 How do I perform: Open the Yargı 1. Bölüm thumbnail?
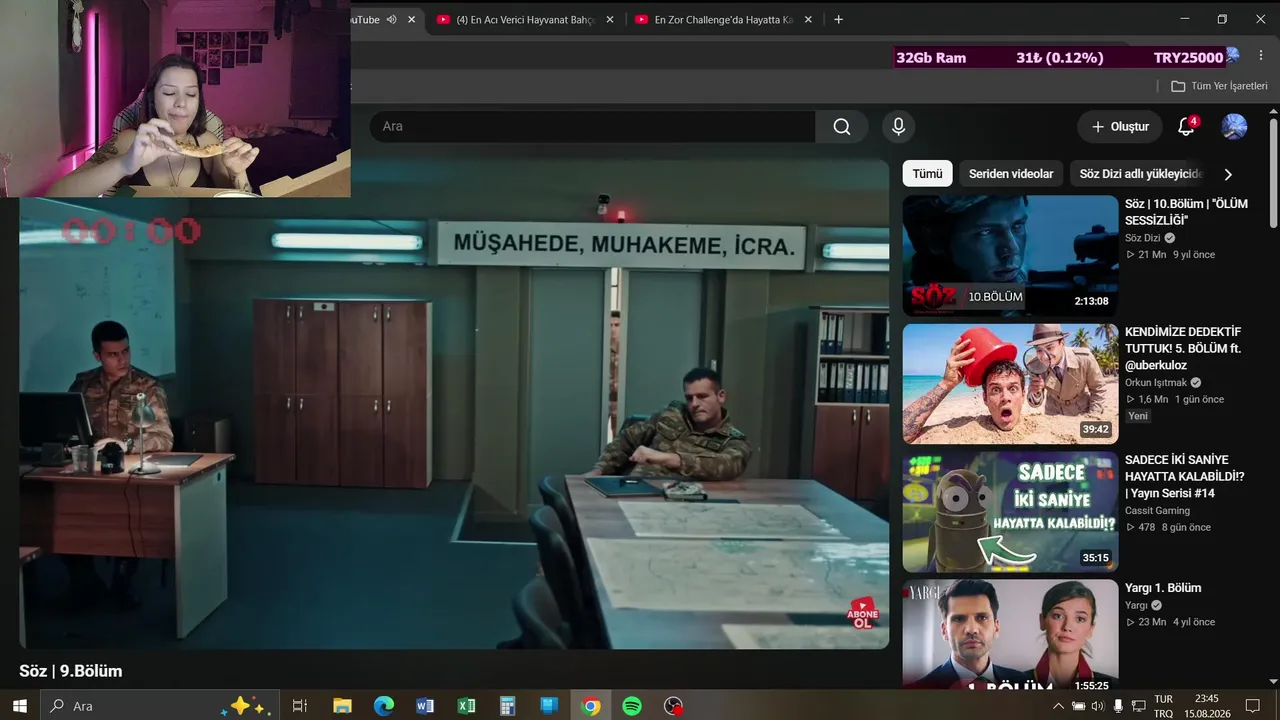[x=1010, y=634]
